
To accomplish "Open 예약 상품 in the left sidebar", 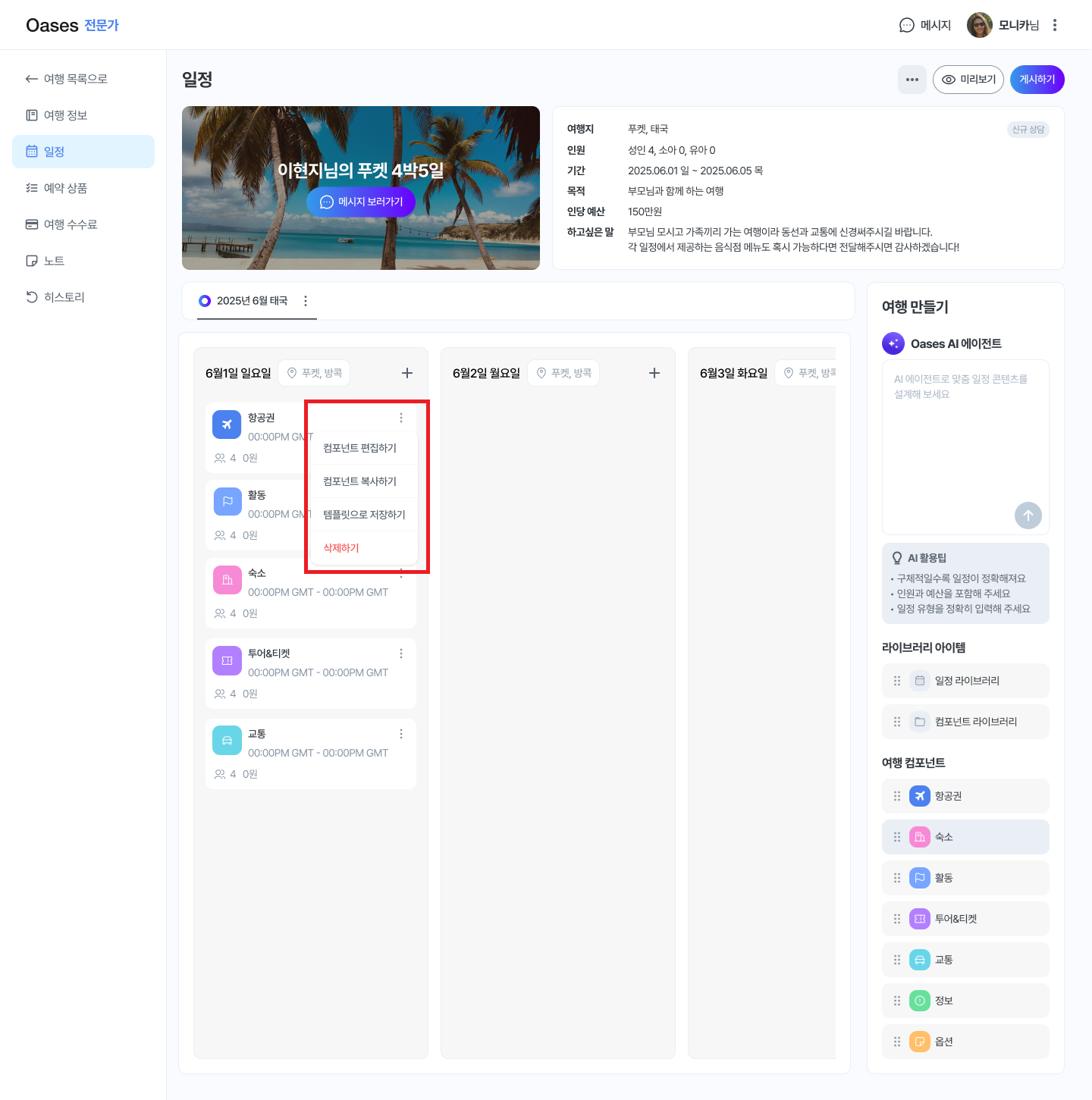I will tap(65, 188).
